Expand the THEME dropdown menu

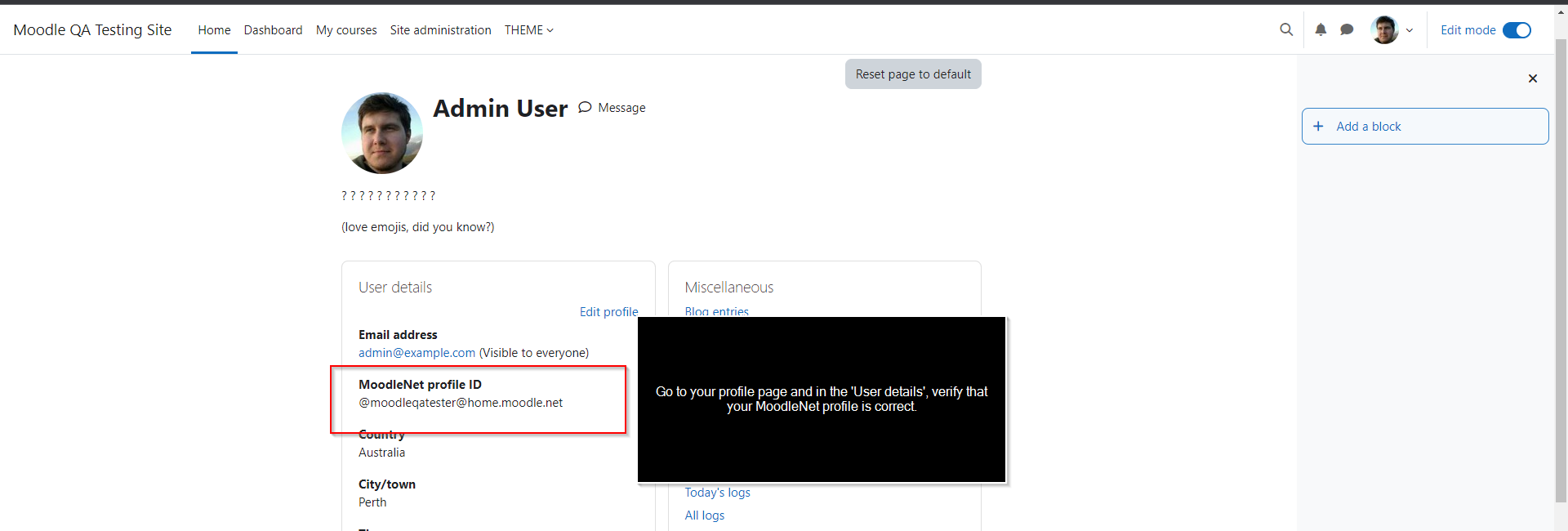tap(528, 30)
